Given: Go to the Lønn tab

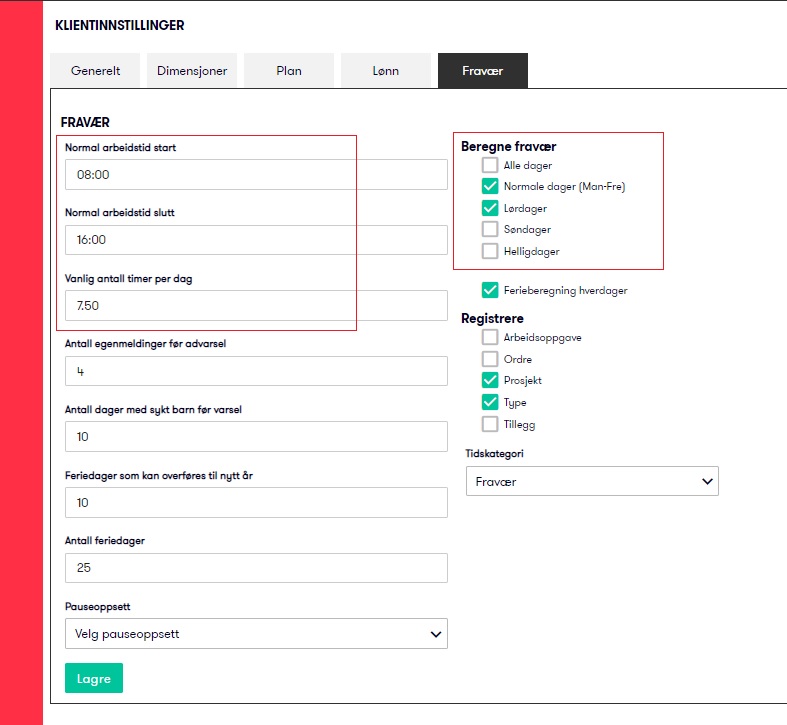Looking at the screenshot, I should (x=385, y=71).
